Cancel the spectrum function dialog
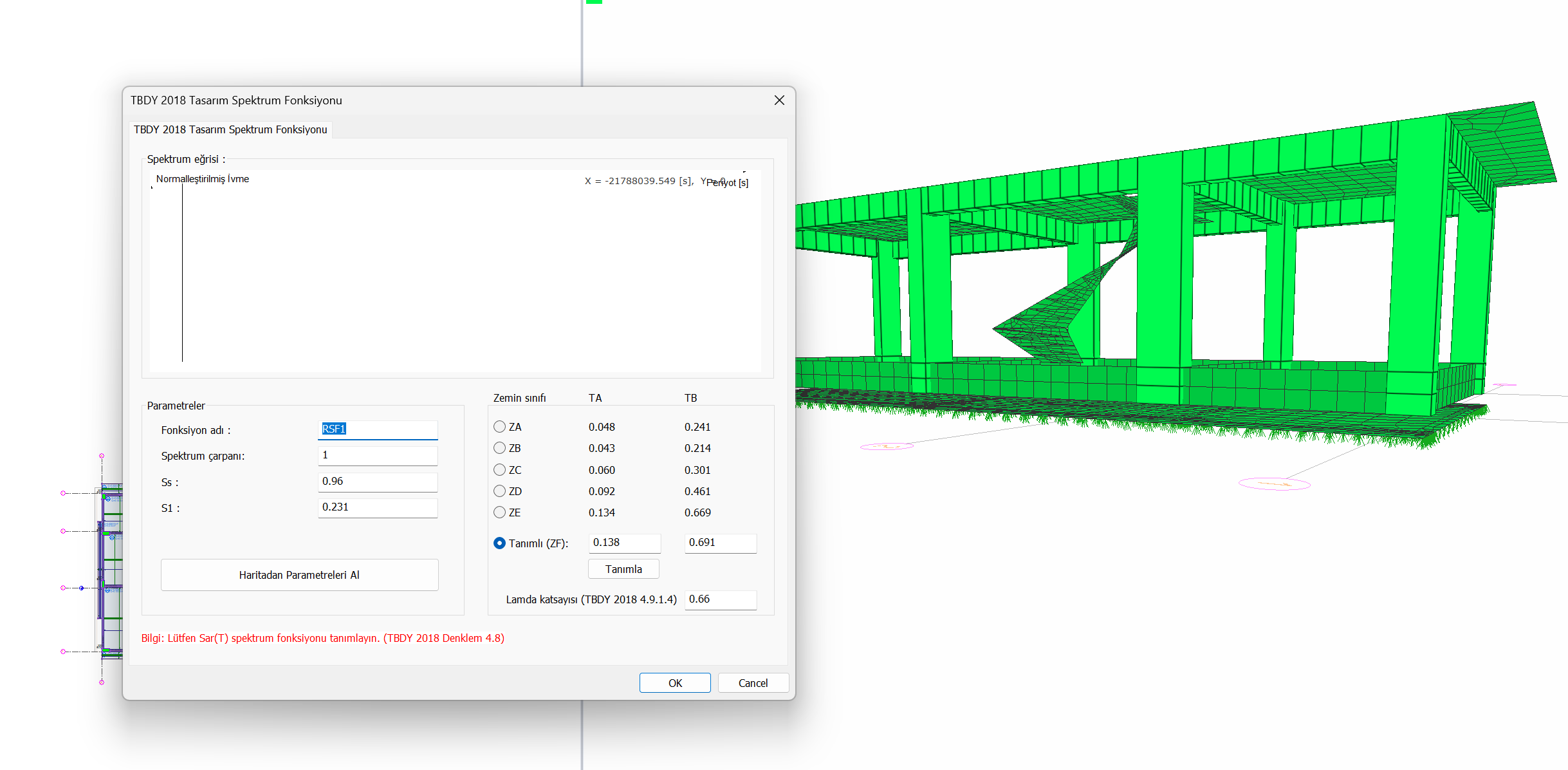1568x770 pixels. (x=753, y=683)
